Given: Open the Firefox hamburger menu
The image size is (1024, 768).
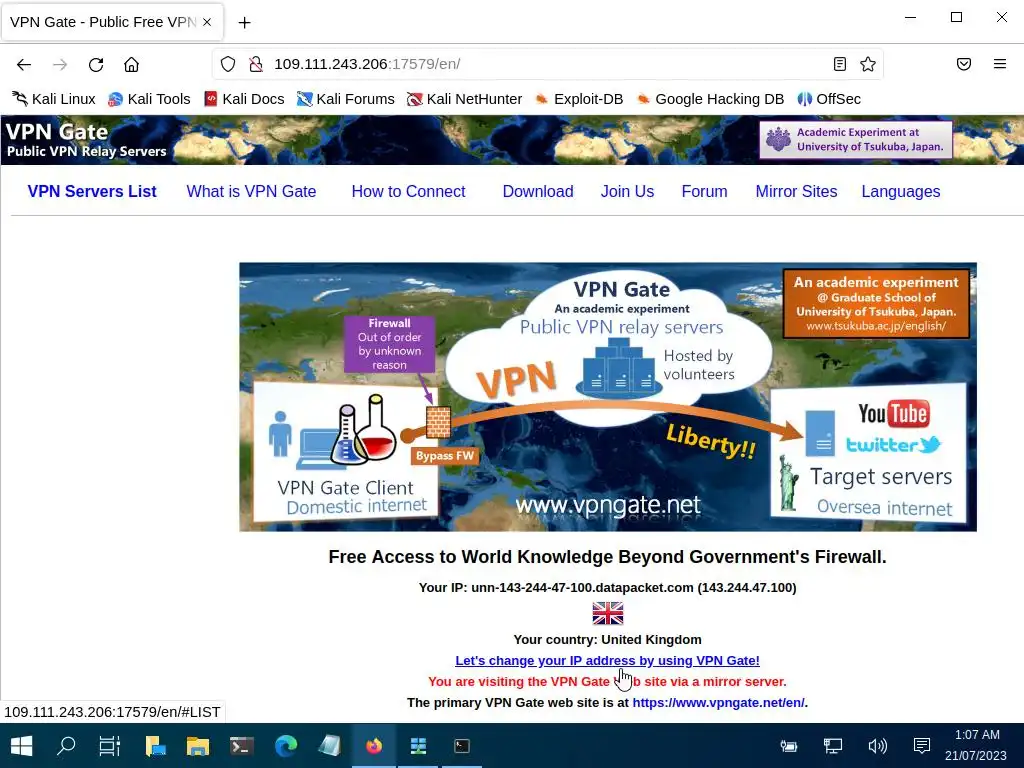Looking at the screenshot, I should pos(1000,64).
